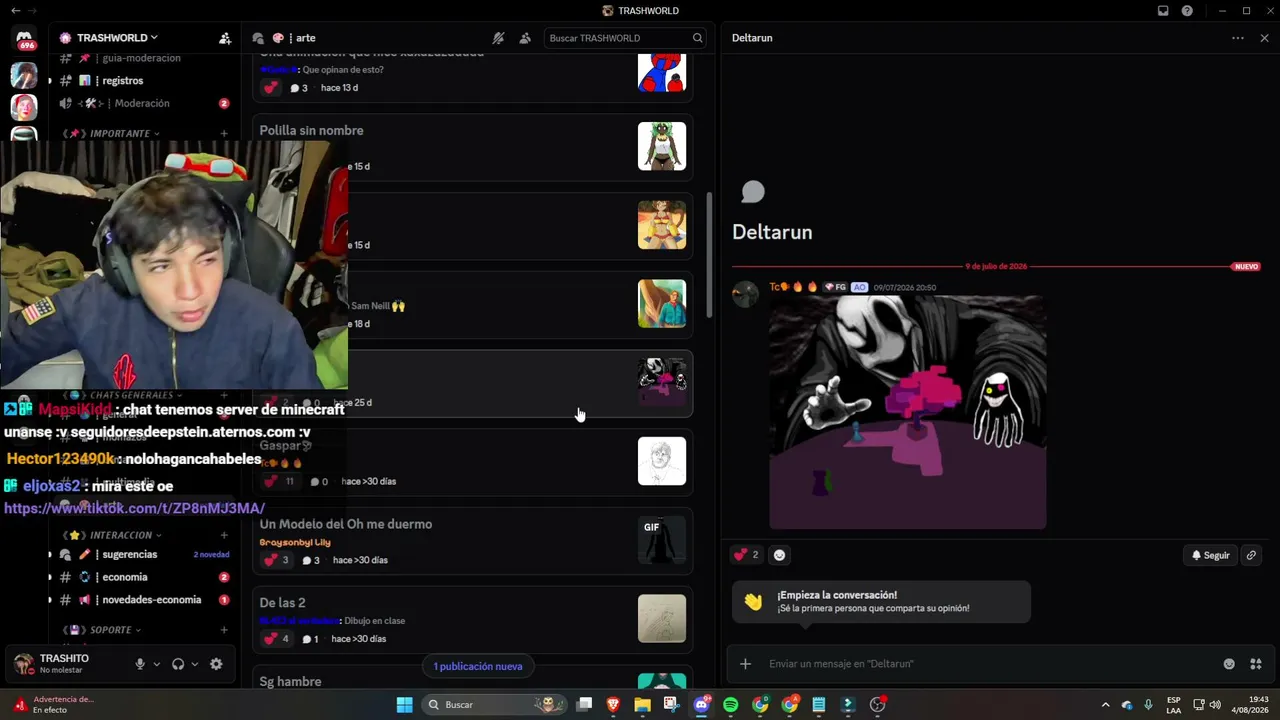Toggle the heart reaction showing 11 on Gaspar

pyautogui.click(x=279, y=481)
